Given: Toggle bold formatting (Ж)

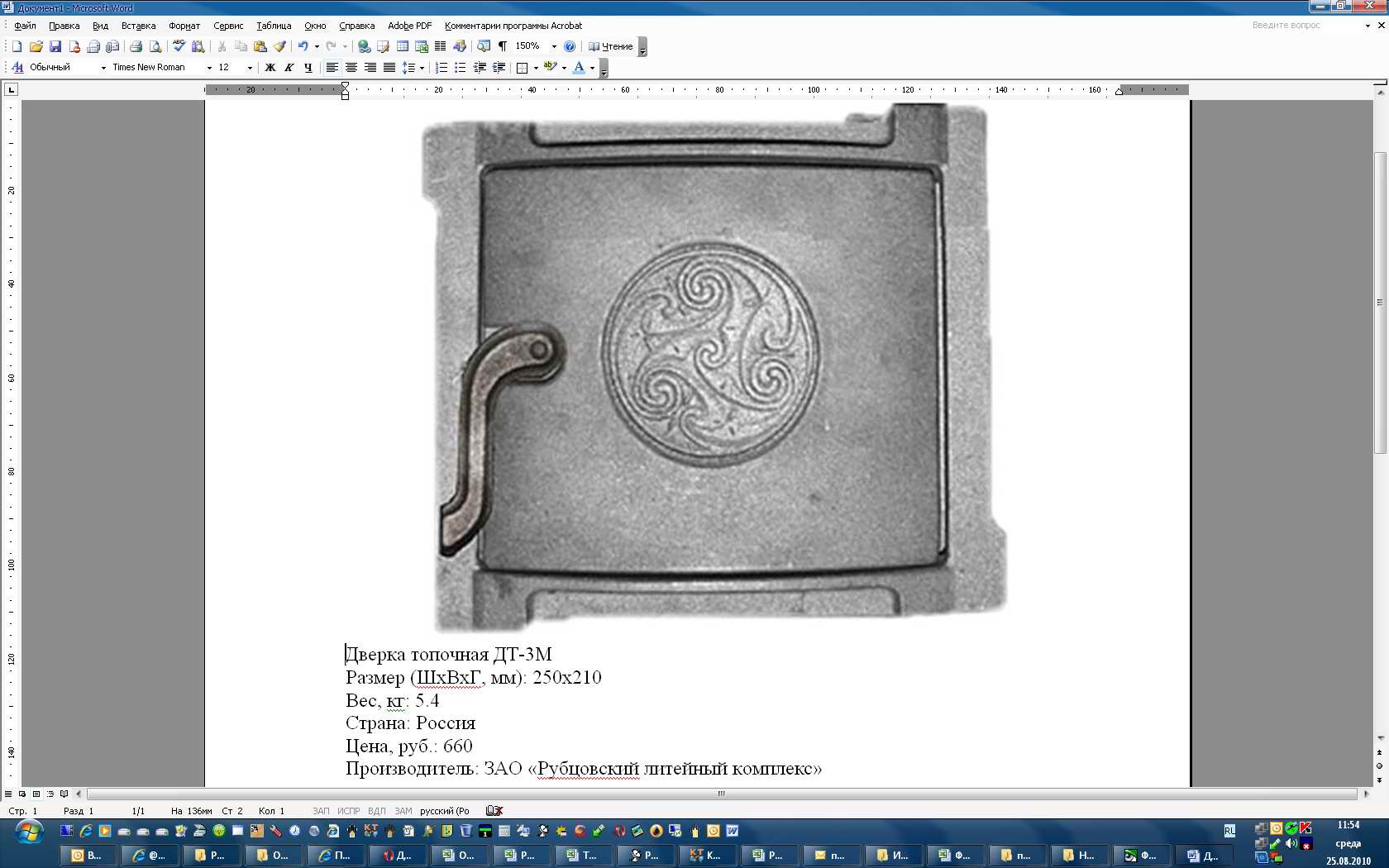Looking at the screenshot, I should point(270,68).
